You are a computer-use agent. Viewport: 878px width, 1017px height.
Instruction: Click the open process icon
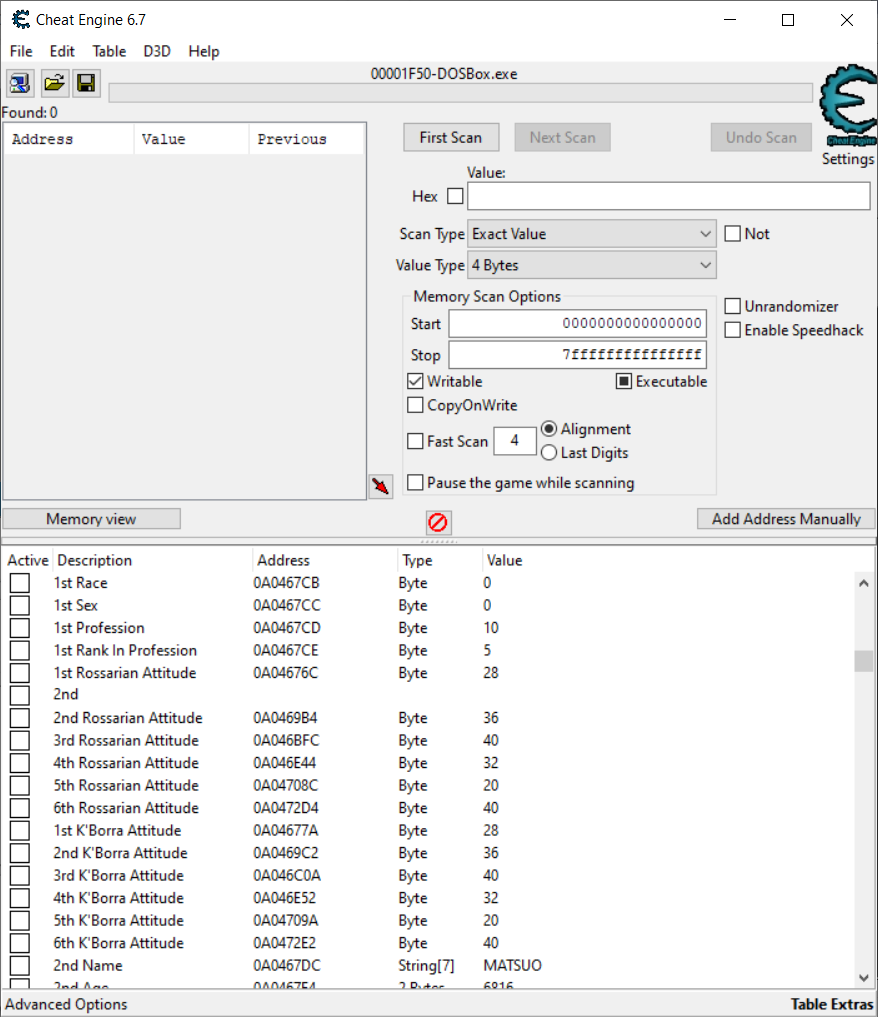[x=20, y=83]
